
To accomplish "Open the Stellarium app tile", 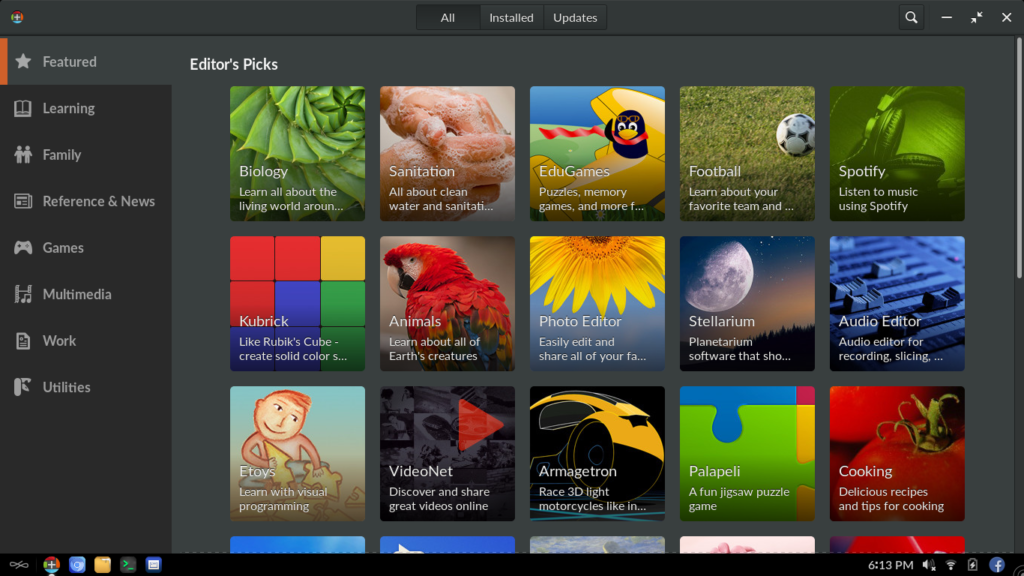I will [x=747, y=304].
